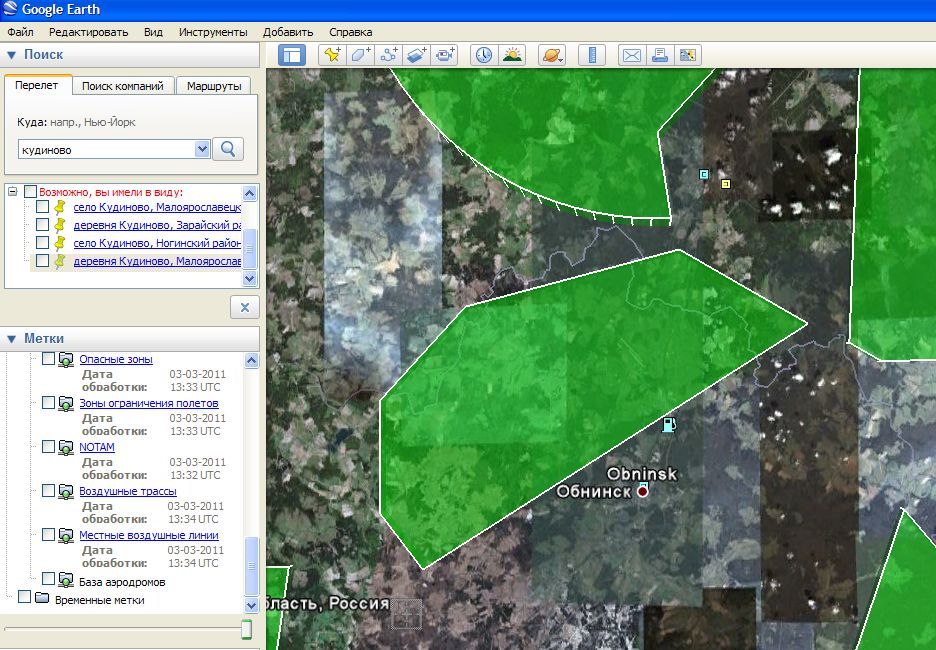Click the NOTAM network link icon
This screenshot has width=936, height=650.
tap(66, 447)
